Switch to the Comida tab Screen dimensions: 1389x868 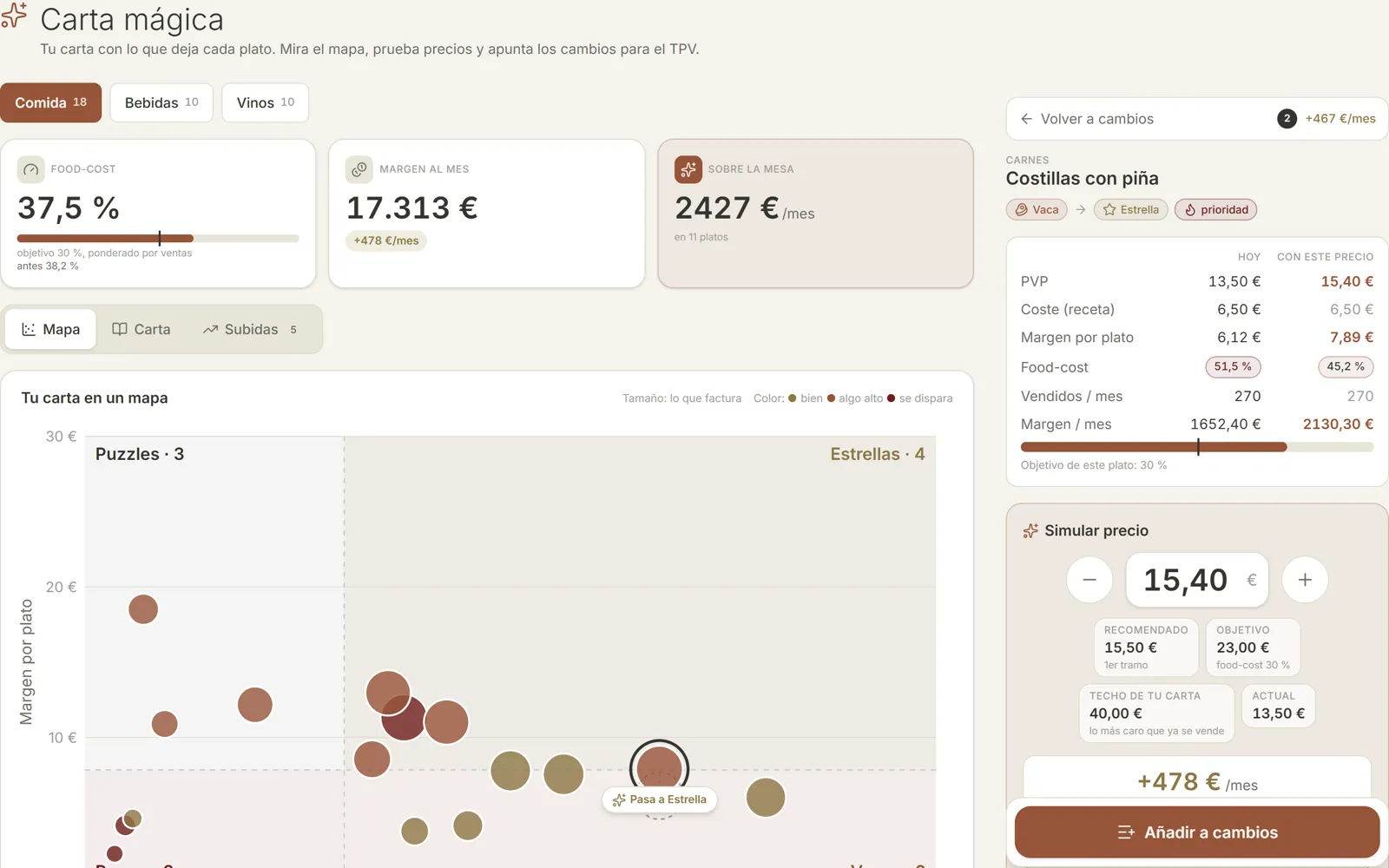[x=51, y=102]
